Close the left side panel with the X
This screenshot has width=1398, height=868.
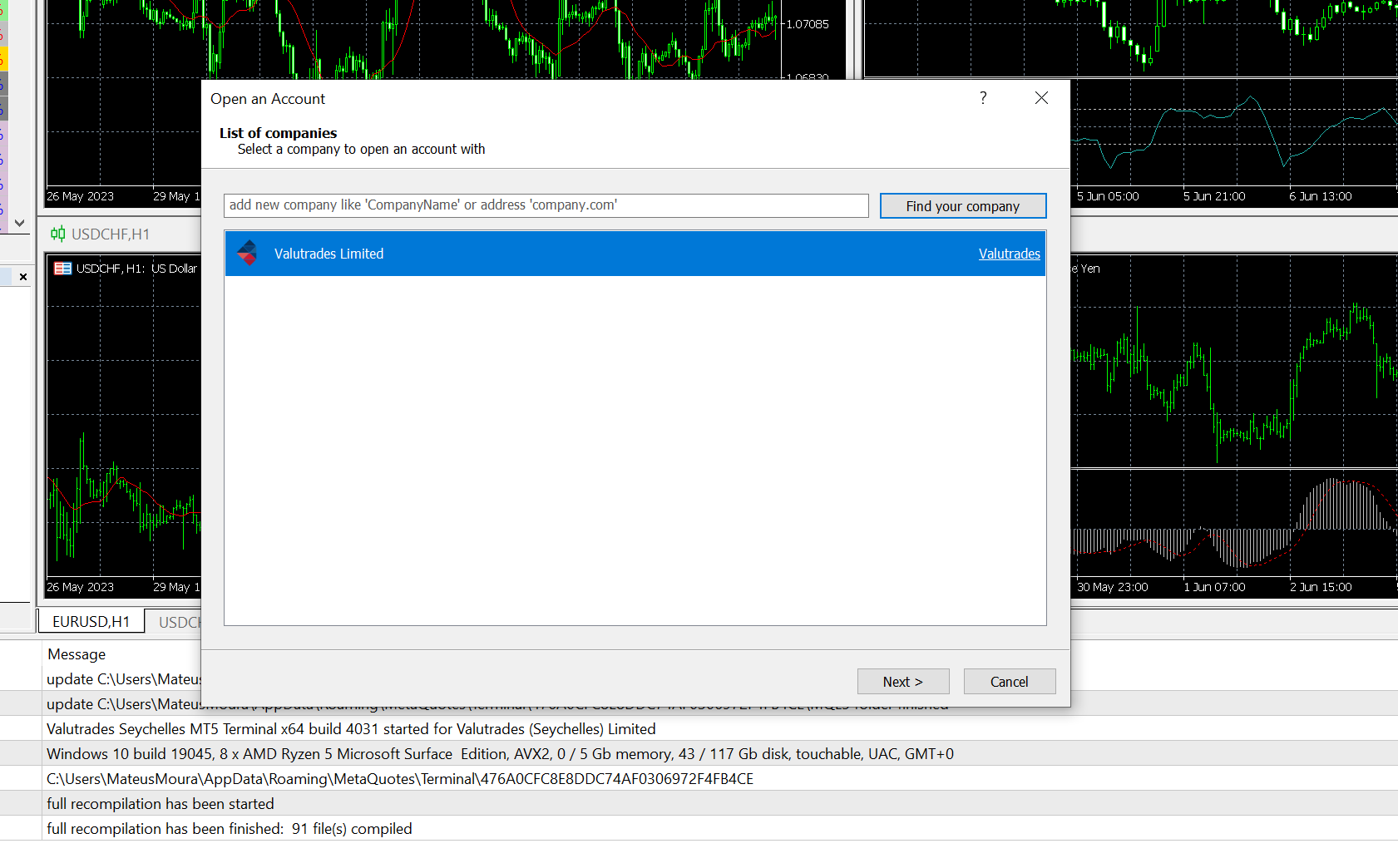click(23, 277)
